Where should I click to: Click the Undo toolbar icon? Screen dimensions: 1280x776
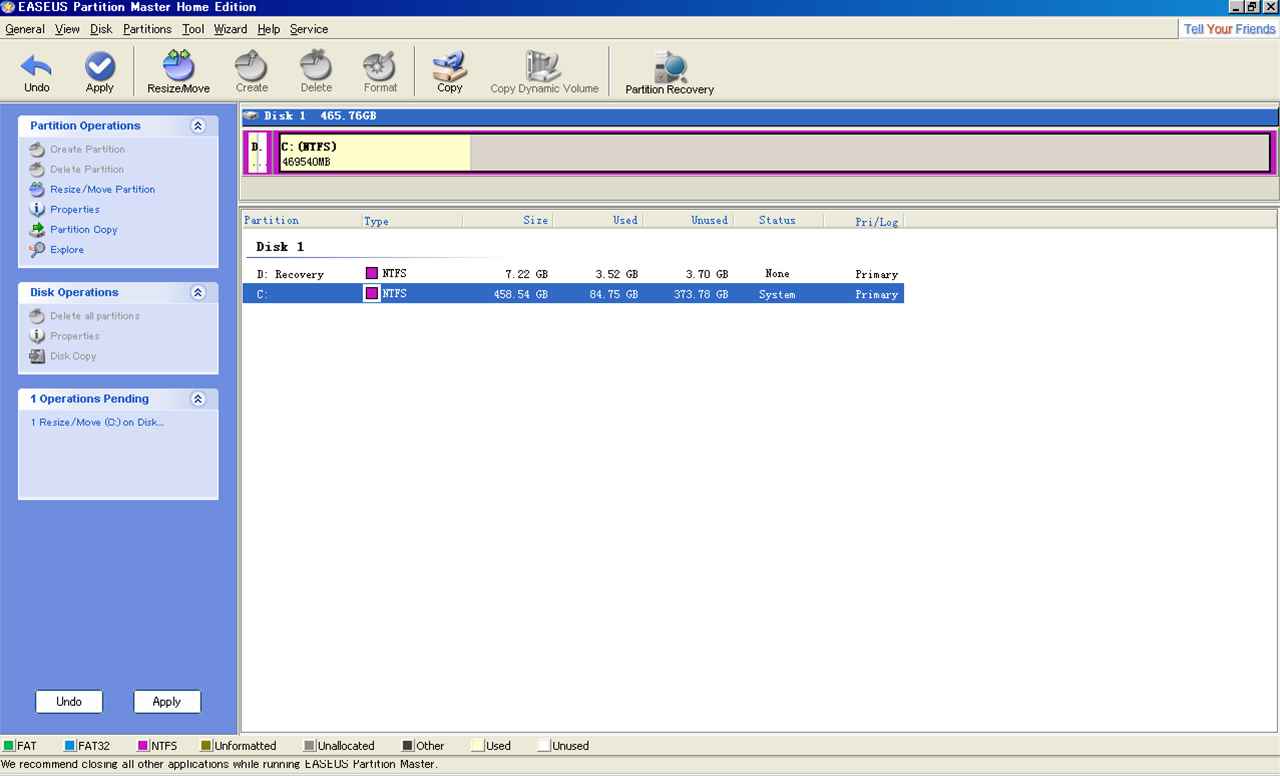(37, 67)
